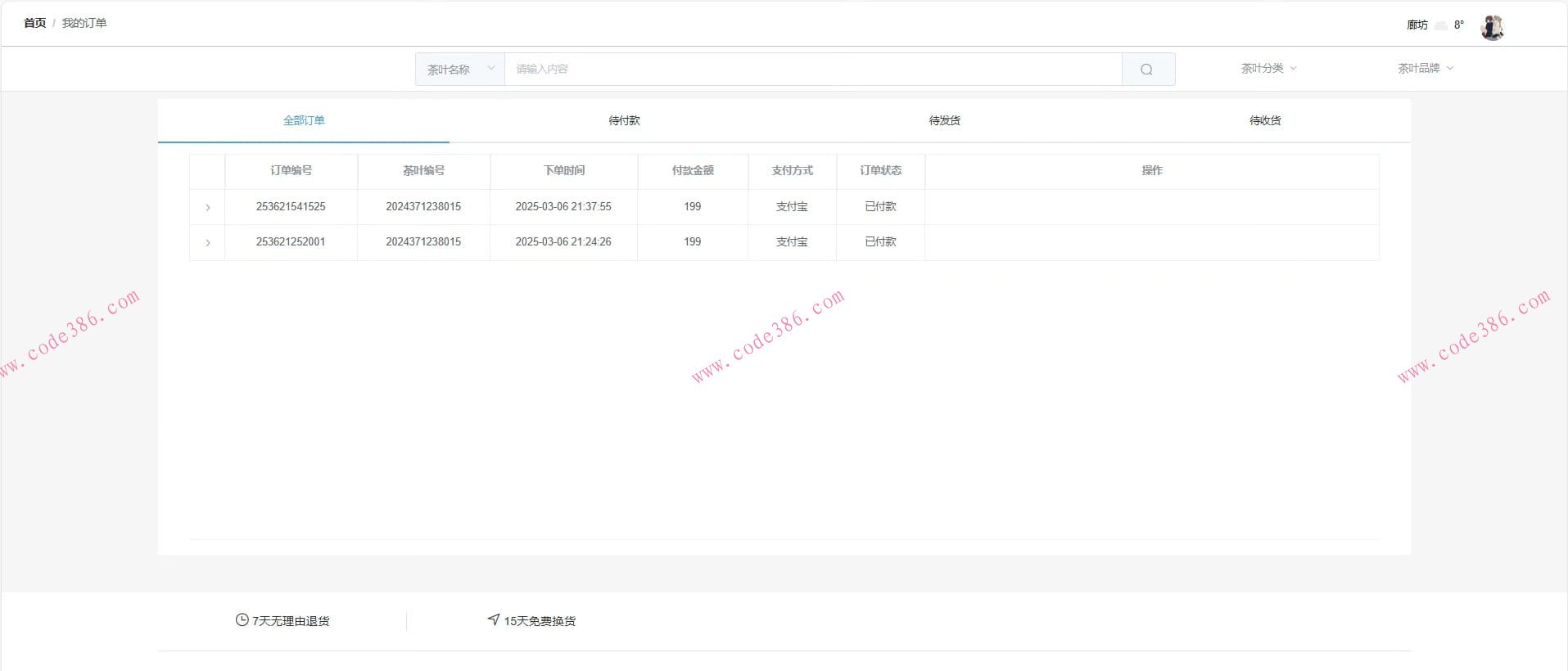
Task: Open the 茶叶名称 search type dropdown
Action: coord(460,70)
